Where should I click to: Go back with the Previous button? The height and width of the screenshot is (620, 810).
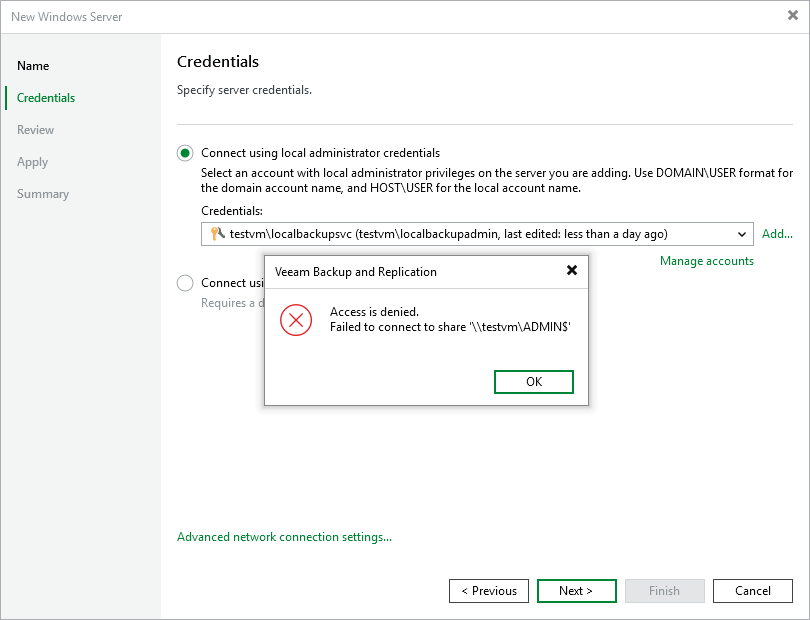[x=489, y=591]
